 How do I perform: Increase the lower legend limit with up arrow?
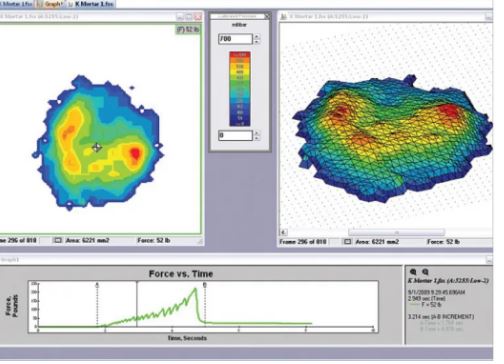[x=256, y=133]
